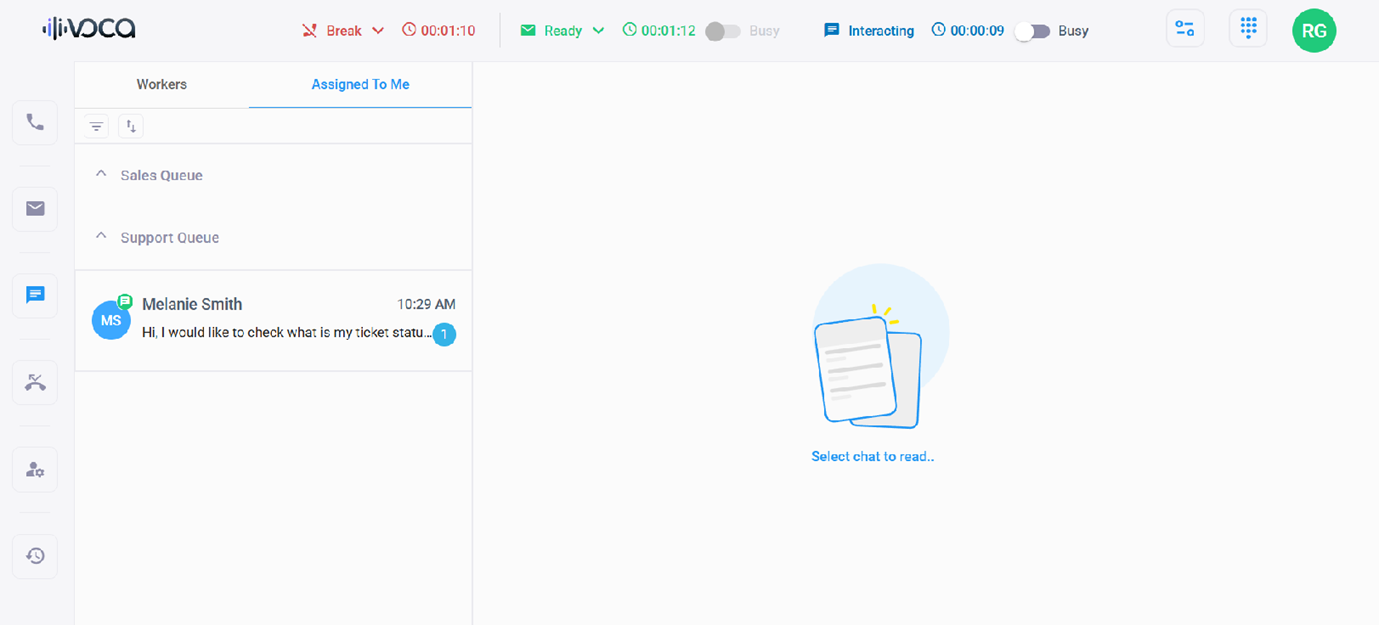Open the phone calls sidebar icon
Screen dimensions: 1379x625
(35, 122)
